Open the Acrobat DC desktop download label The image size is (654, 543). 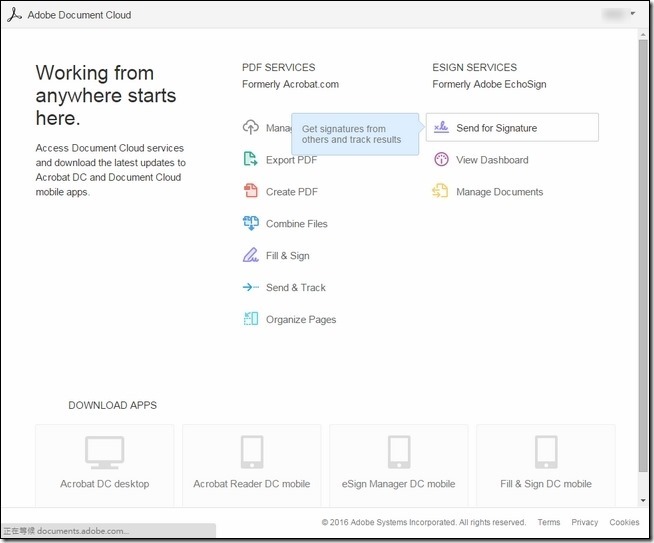(105, 484)
